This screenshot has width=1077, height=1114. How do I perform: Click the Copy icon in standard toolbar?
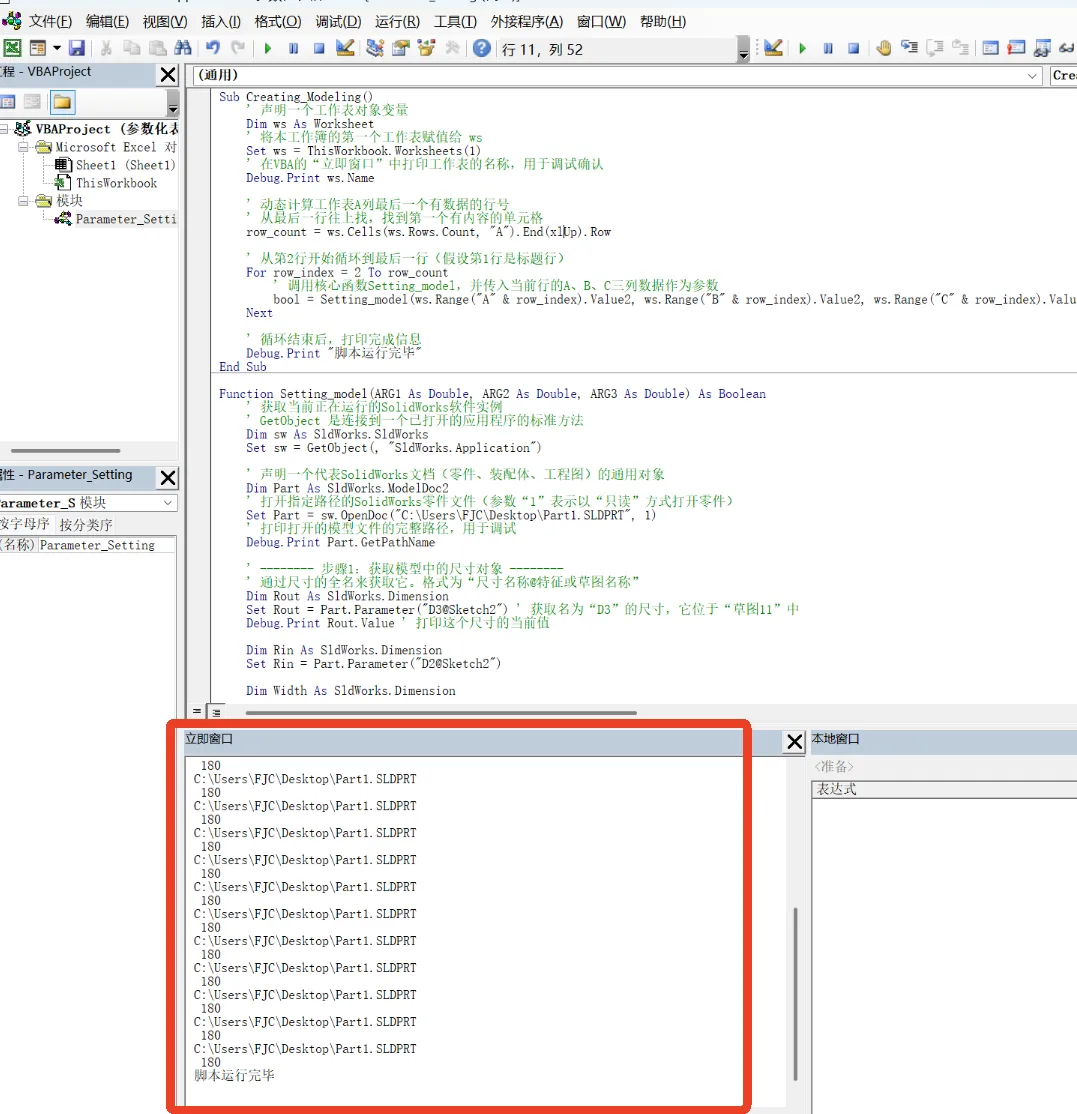131,48
